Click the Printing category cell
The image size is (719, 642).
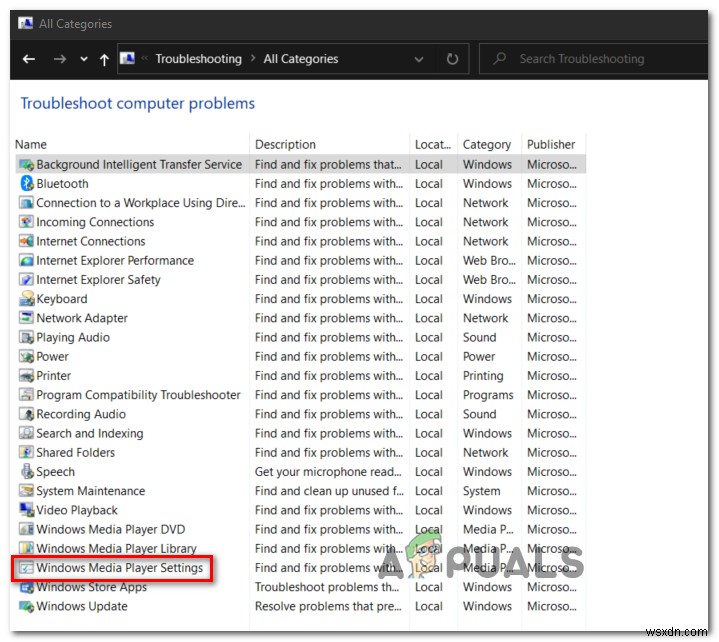coord(483,376)
